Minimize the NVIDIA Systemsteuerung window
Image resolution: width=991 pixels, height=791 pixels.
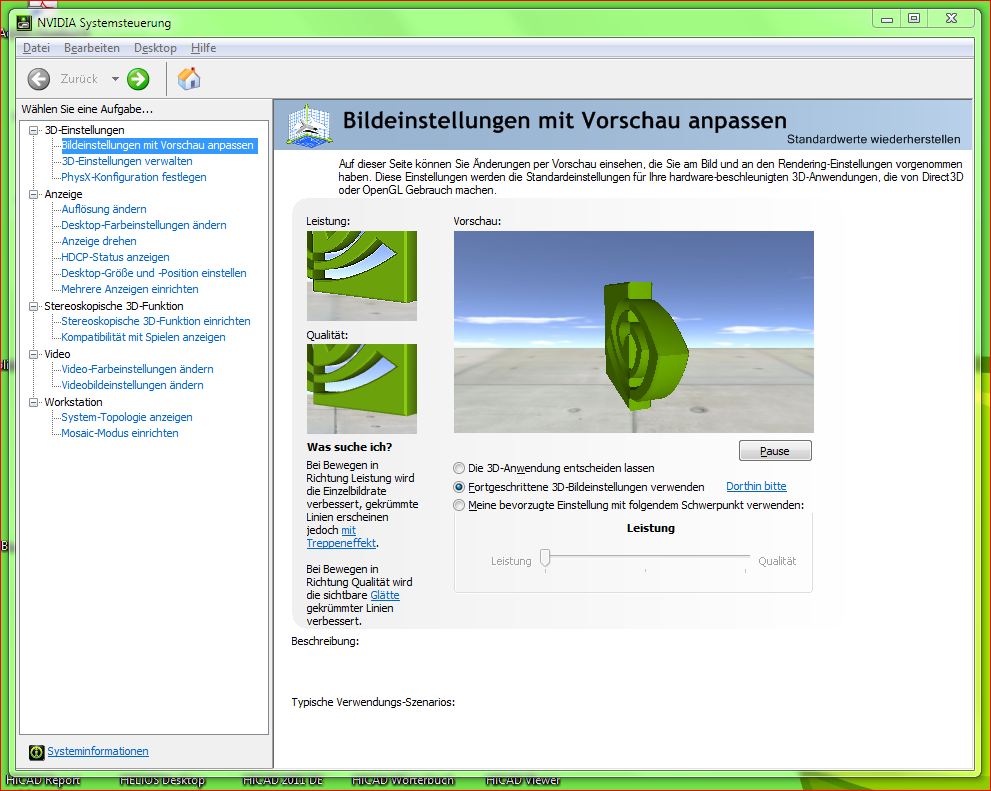[x=887, y=19]
